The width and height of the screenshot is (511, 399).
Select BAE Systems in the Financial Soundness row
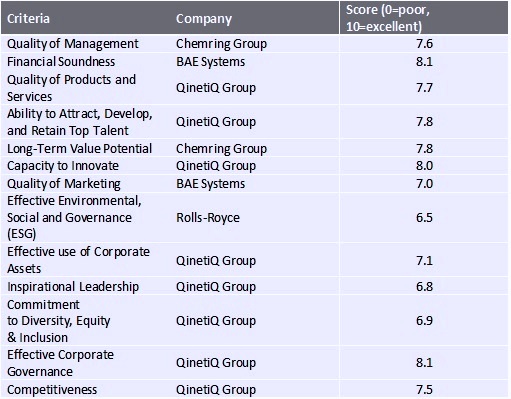pyautogui.click(x=210, y=62)
